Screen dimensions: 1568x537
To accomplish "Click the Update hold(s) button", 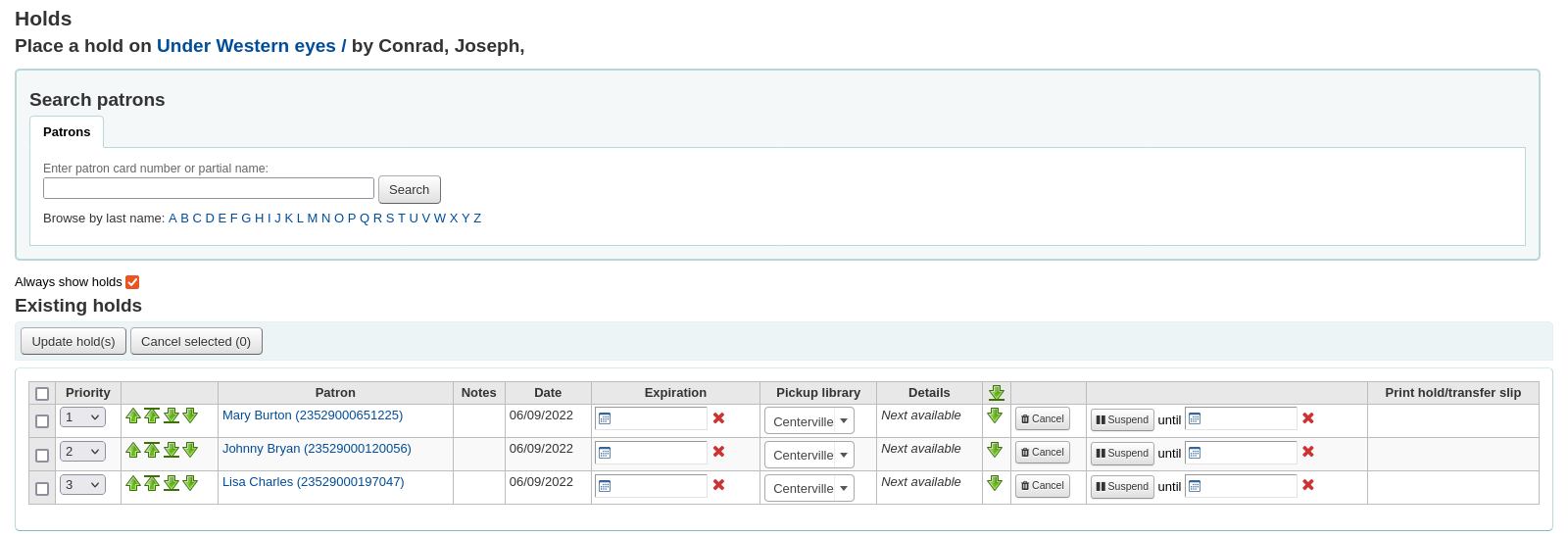I will click(73, 341).
